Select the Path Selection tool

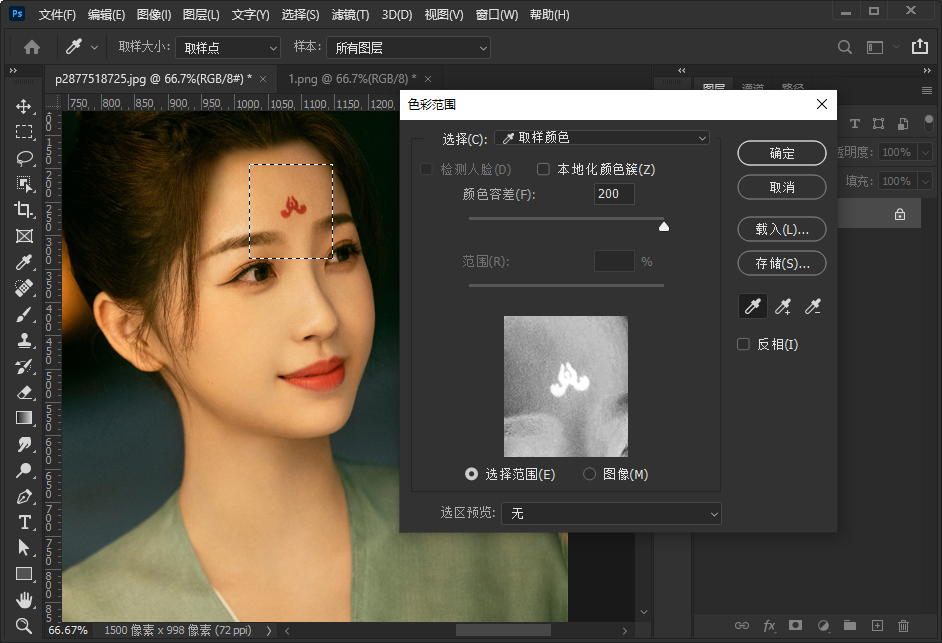tap(23, 548)
